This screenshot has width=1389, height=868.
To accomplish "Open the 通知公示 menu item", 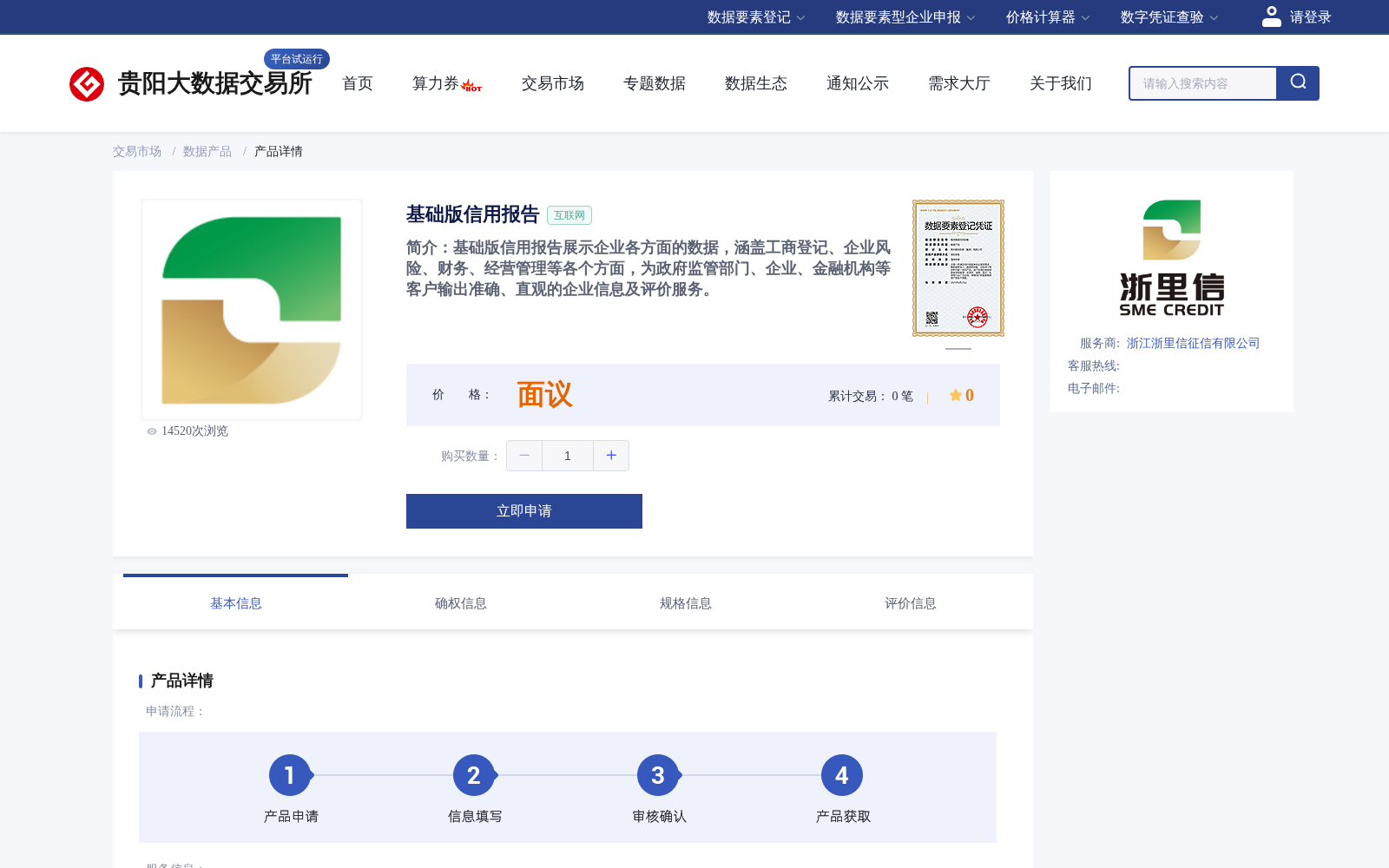I will (x=858, y=83).
